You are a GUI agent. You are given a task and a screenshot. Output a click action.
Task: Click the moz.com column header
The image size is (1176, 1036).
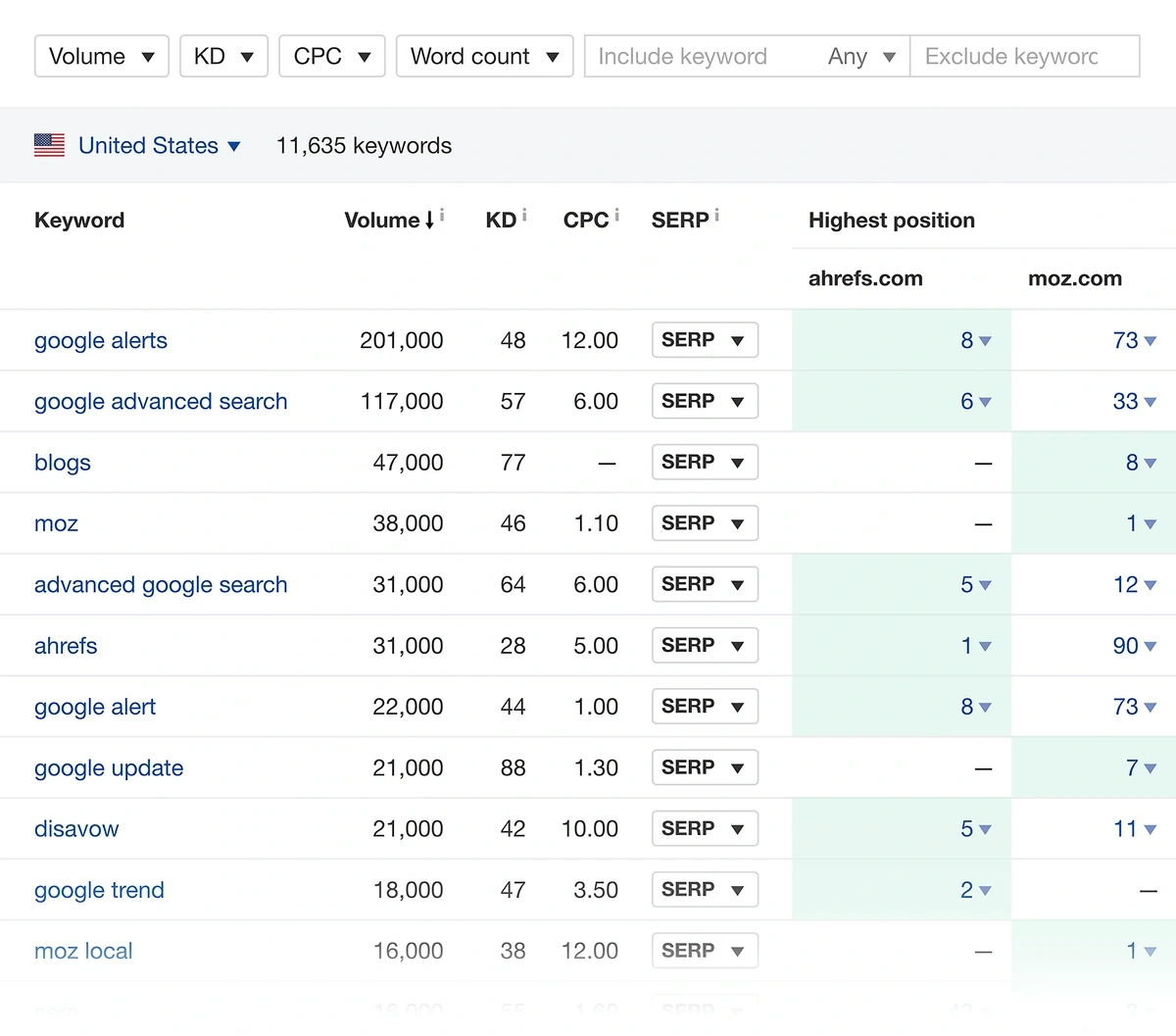(x=1075, y=278)
